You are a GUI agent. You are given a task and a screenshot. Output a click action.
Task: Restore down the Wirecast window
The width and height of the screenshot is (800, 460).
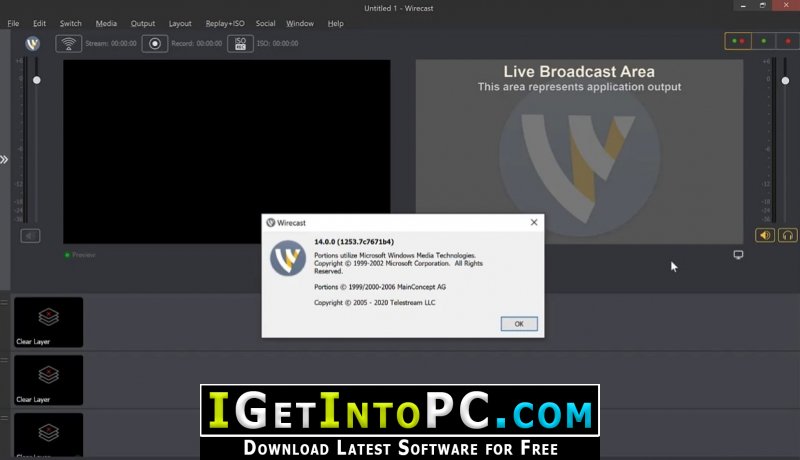(763, 6)
